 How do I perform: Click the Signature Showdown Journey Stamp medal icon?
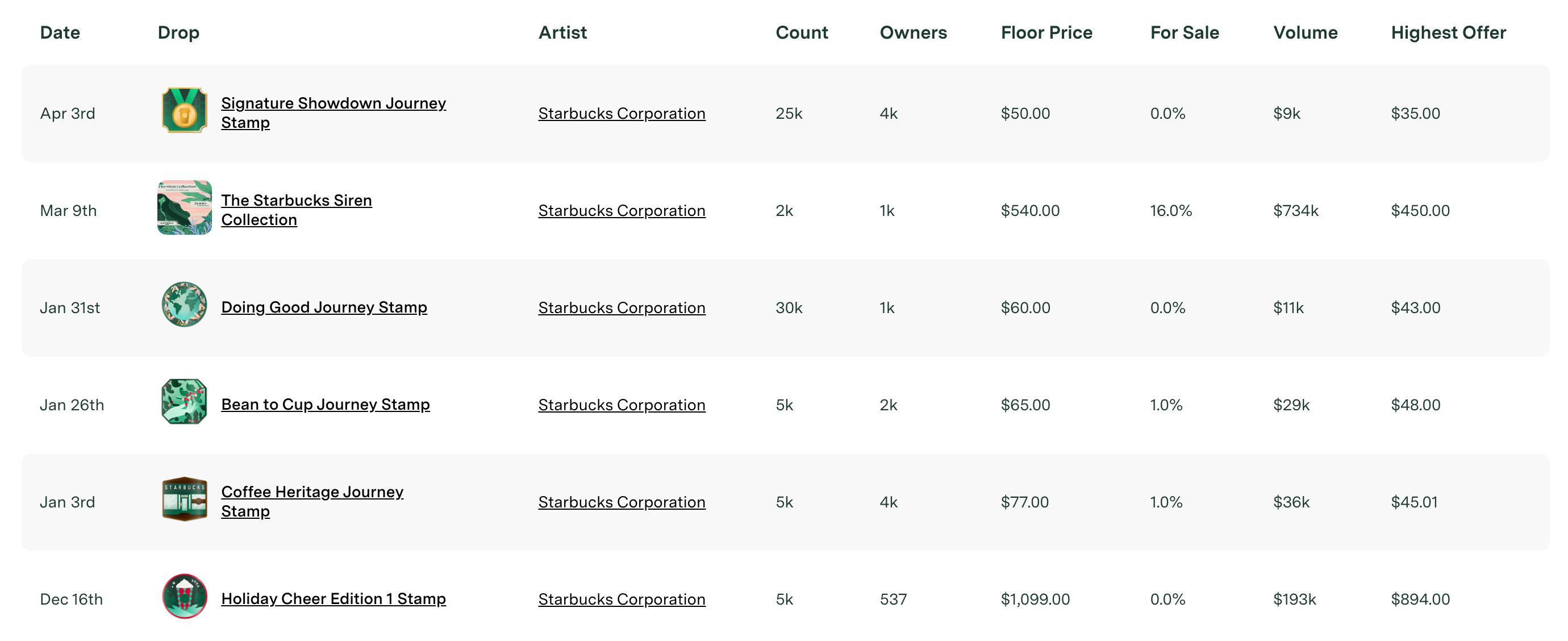click(x=184, y=110)
